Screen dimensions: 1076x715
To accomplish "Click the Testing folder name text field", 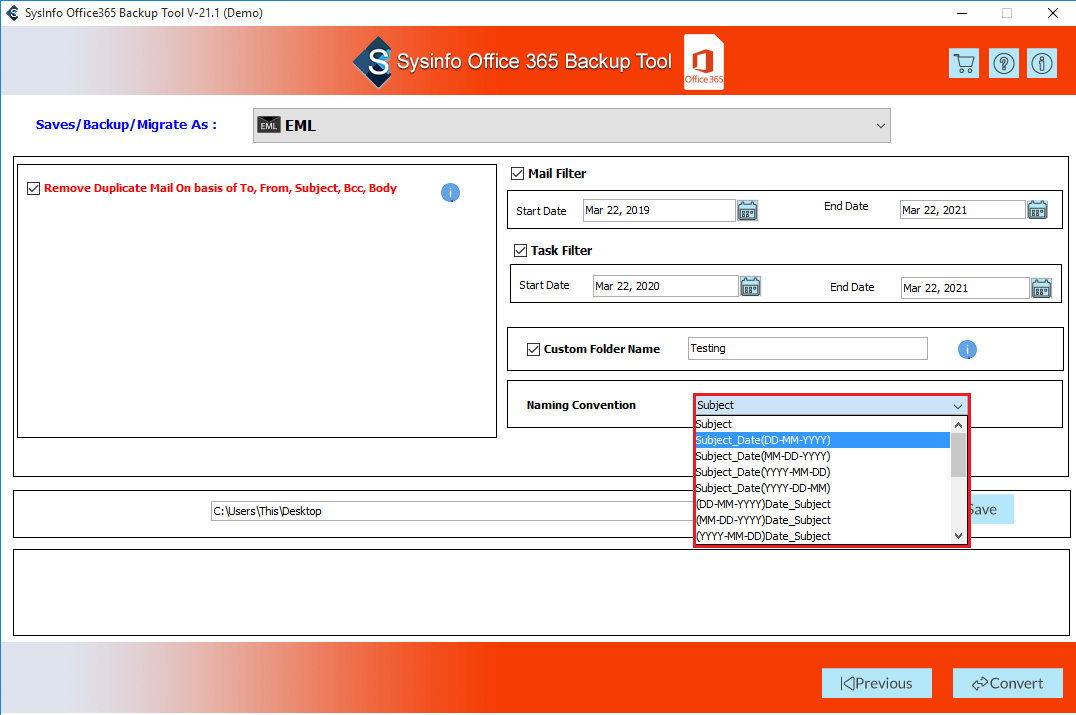I will tap(807, 348).
